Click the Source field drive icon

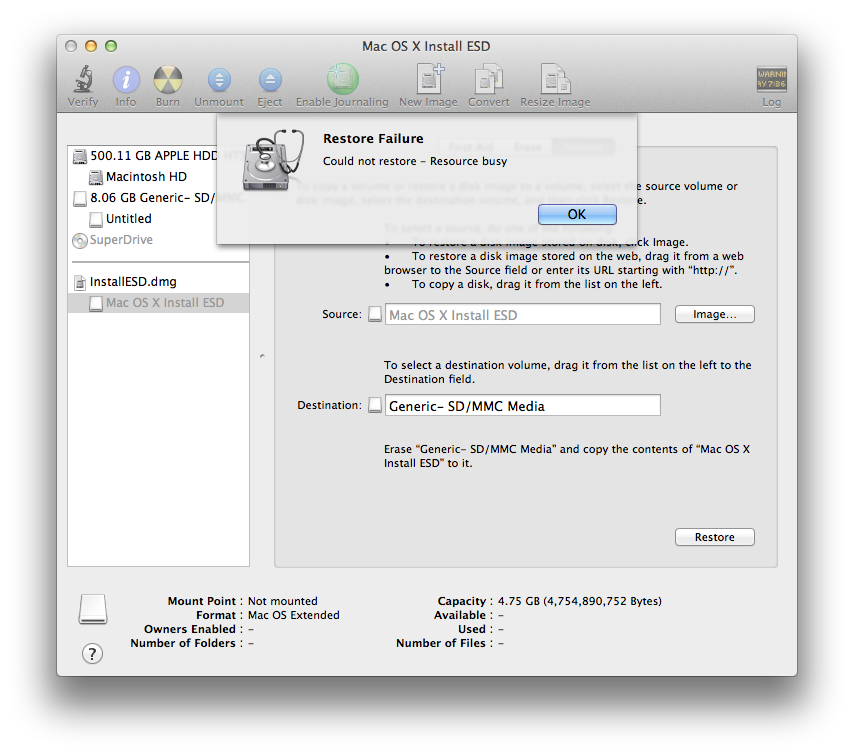[375, 314]
